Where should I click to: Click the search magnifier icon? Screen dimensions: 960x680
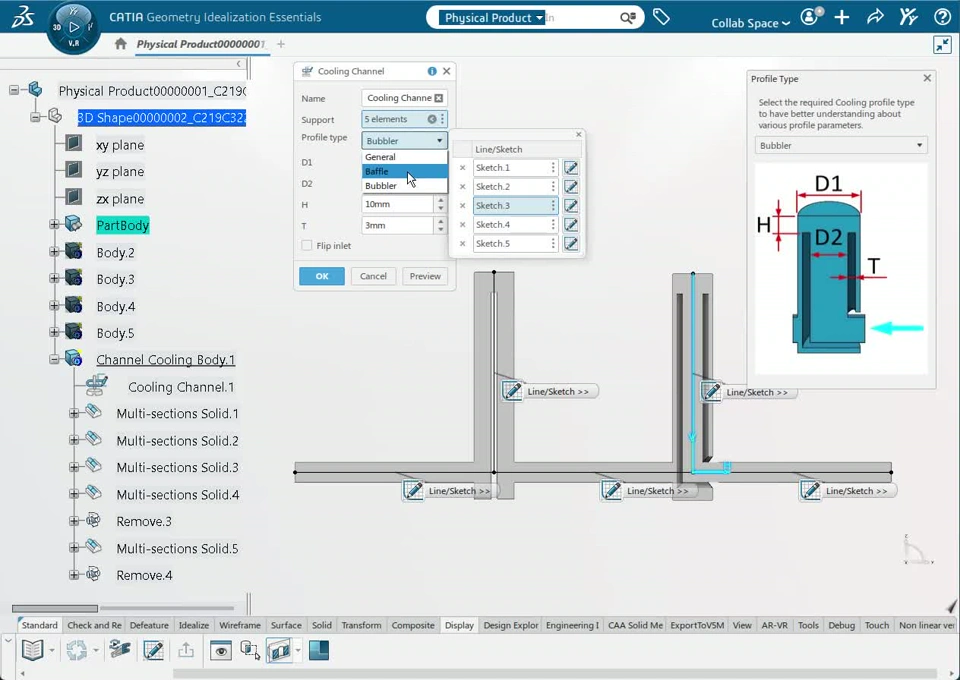pyautogui.click(x=628, y=18)
